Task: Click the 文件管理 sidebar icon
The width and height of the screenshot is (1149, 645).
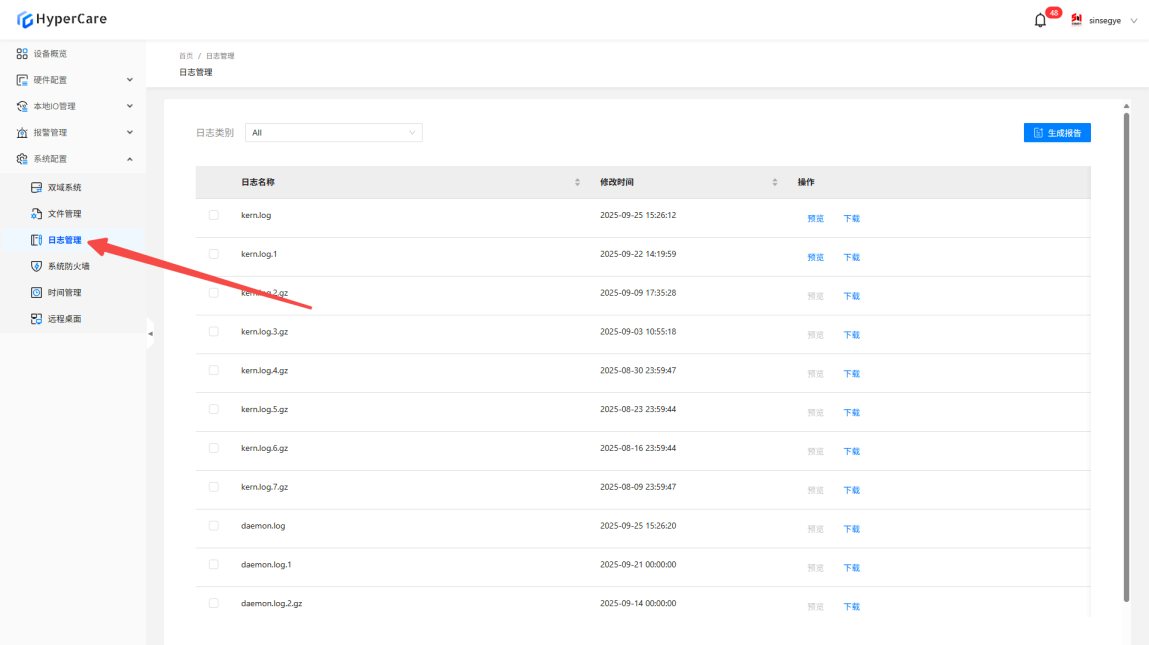Action: point(37,214)
